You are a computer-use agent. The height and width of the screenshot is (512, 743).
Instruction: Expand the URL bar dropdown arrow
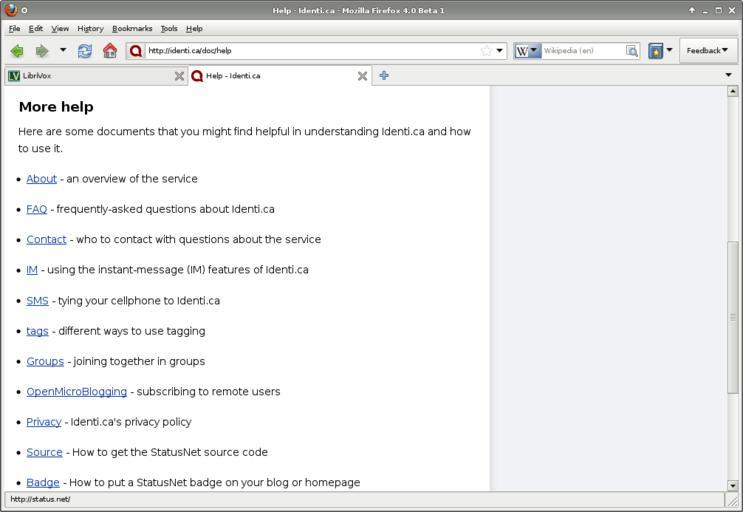[x=500, y=51]
